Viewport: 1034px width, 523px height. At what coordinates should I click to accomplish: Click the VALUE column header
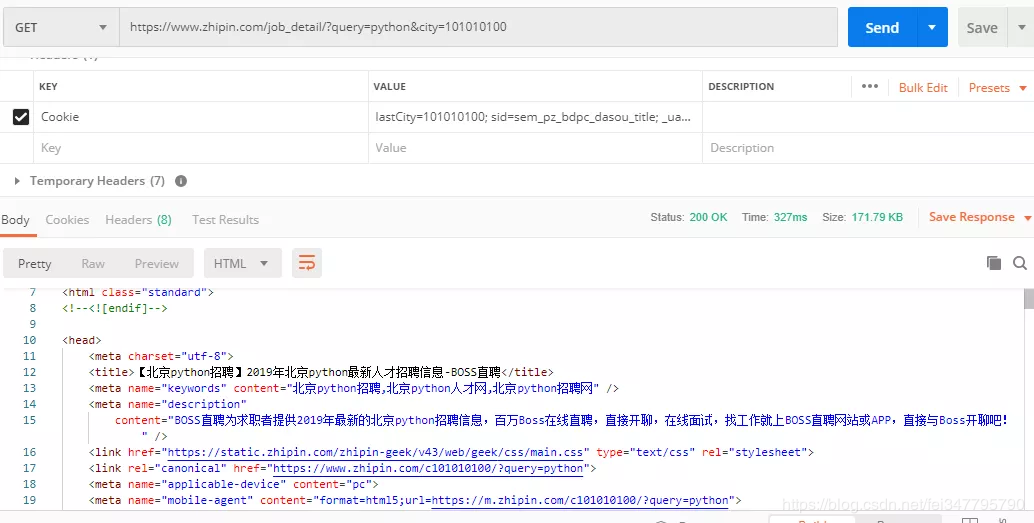click(390, 86)
